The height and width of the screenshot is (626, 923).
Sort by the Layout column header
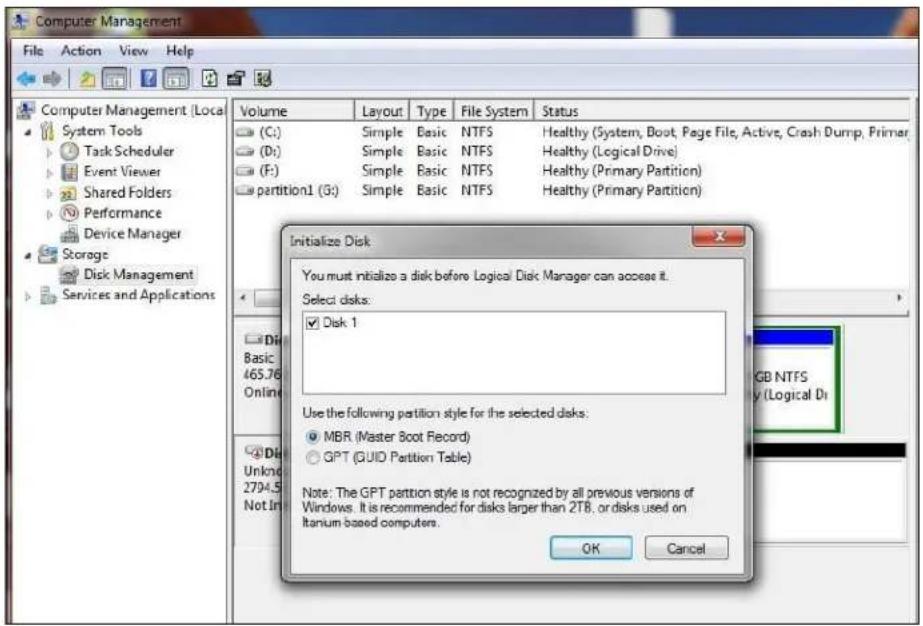(382, 111)
